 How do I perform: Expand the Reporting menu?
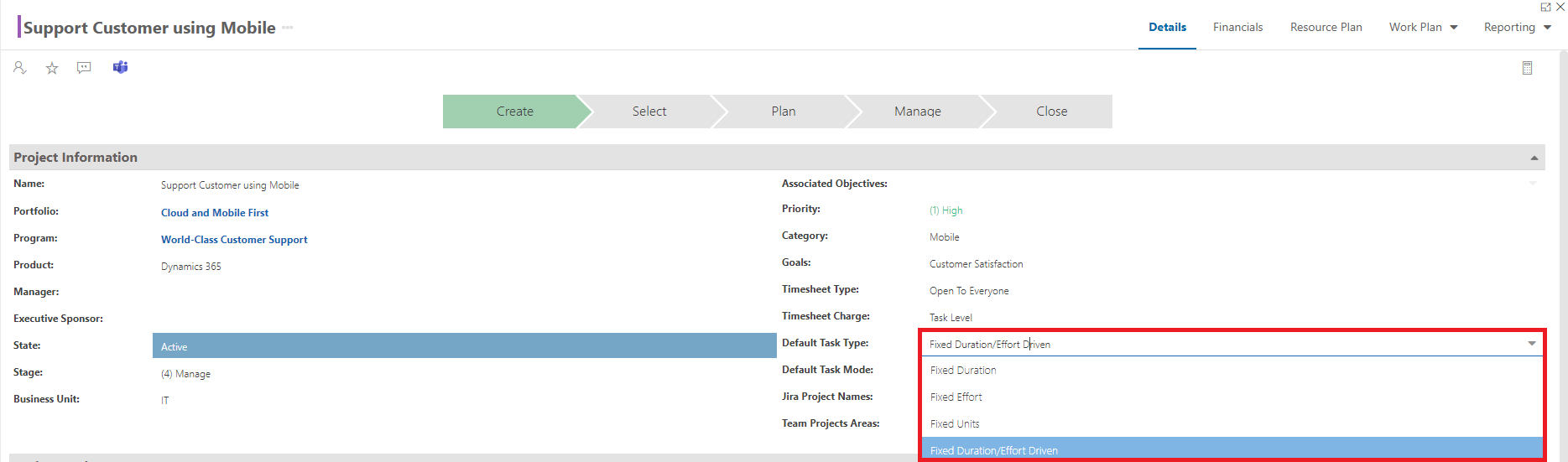tap(1517, 27)
